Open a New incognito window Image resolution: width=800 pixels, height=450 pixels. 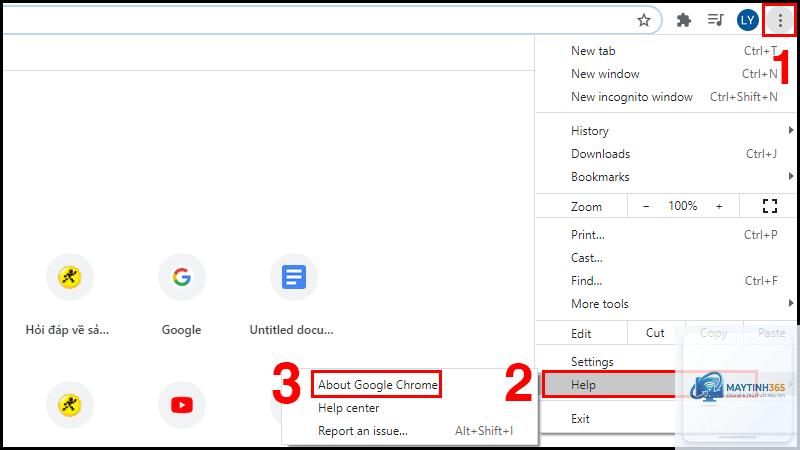(666, 97)
